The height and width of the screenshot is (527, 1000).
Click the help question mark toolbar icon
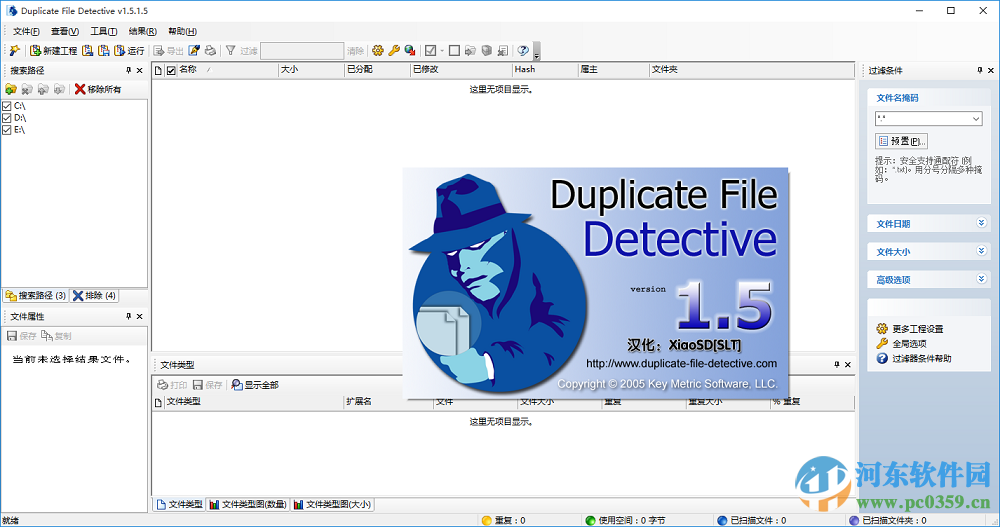523,50
